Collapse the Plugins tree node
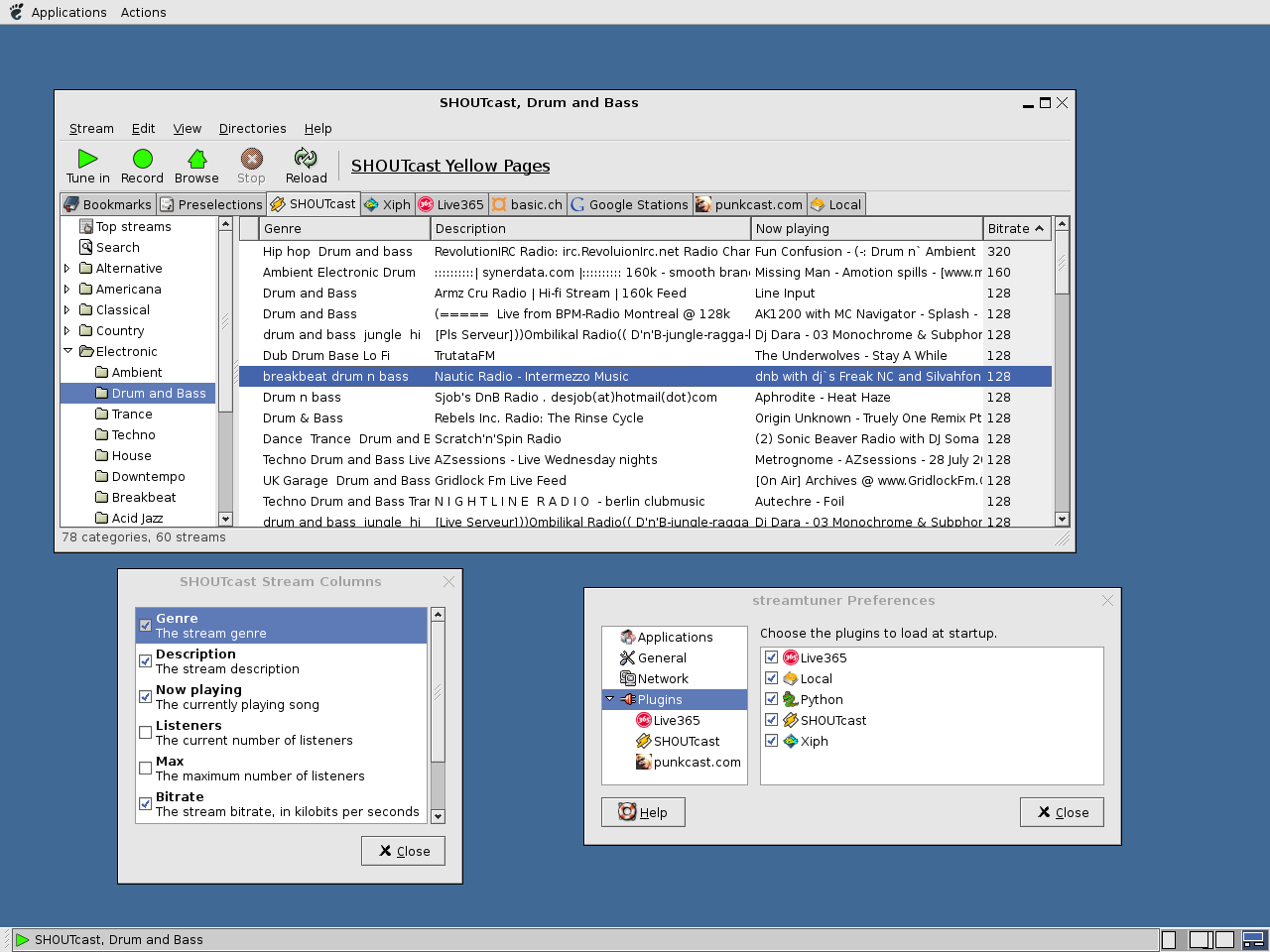 [609, 699]
